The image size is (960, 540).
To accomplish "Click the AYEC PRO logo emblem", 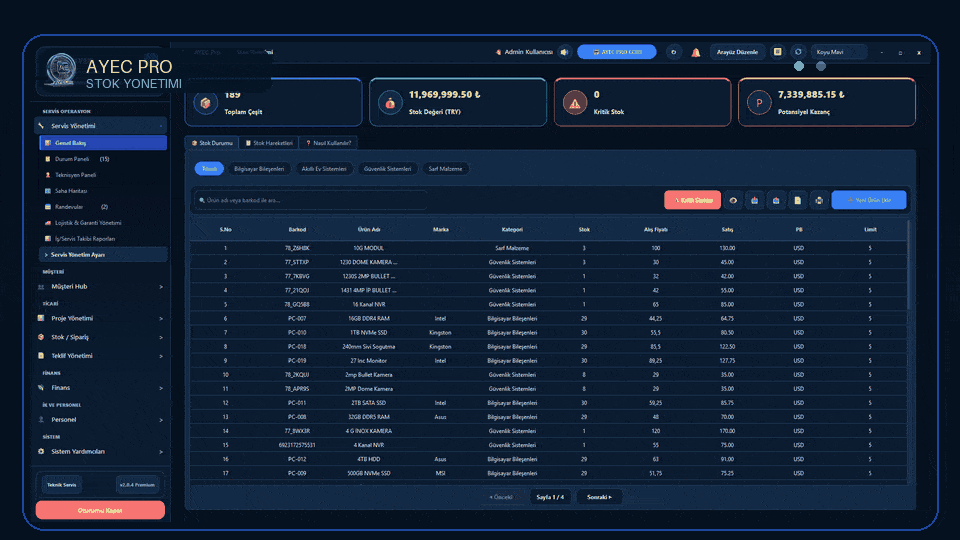I will (61, 70).
